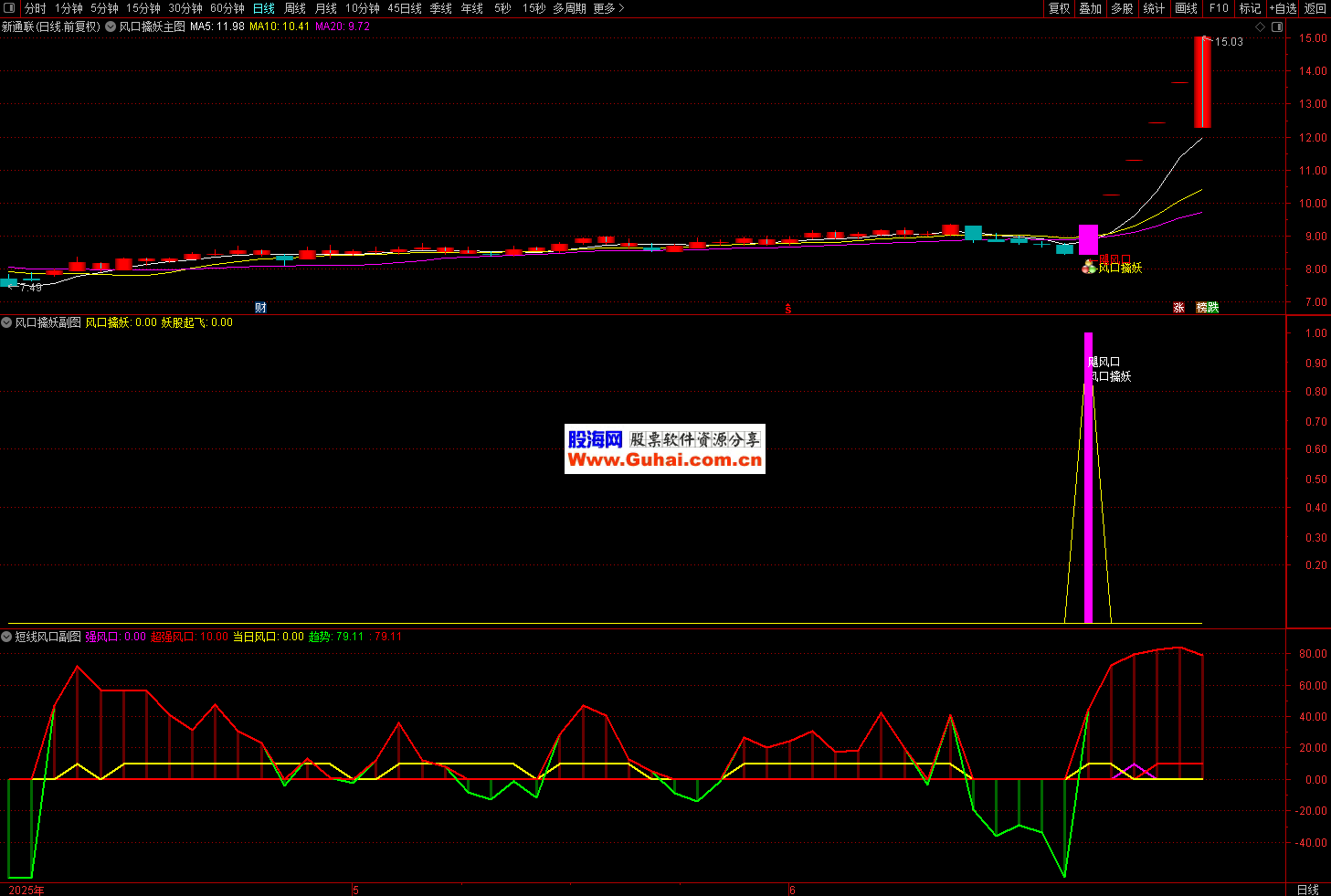Click the MA20: 9.72 value

click(x=343, y=27)
